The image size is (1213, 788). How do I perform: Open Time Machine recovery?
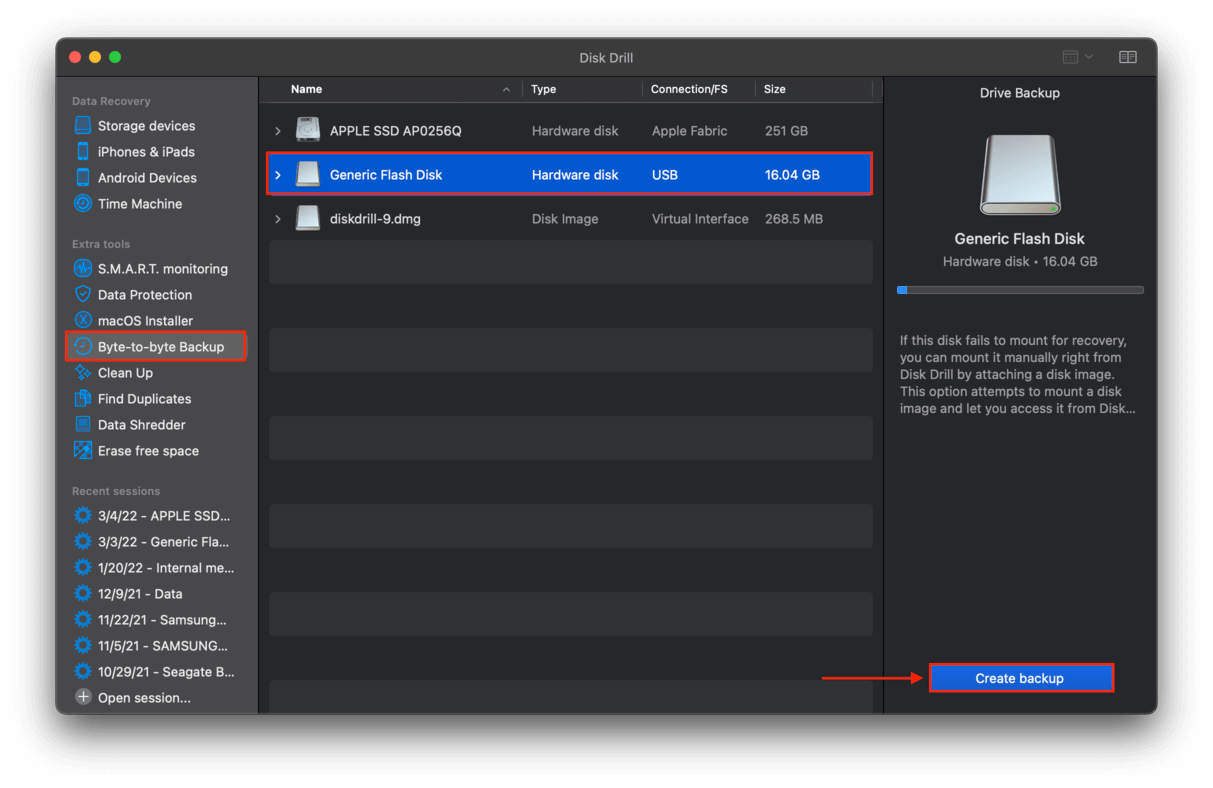(x=140, y=204)
